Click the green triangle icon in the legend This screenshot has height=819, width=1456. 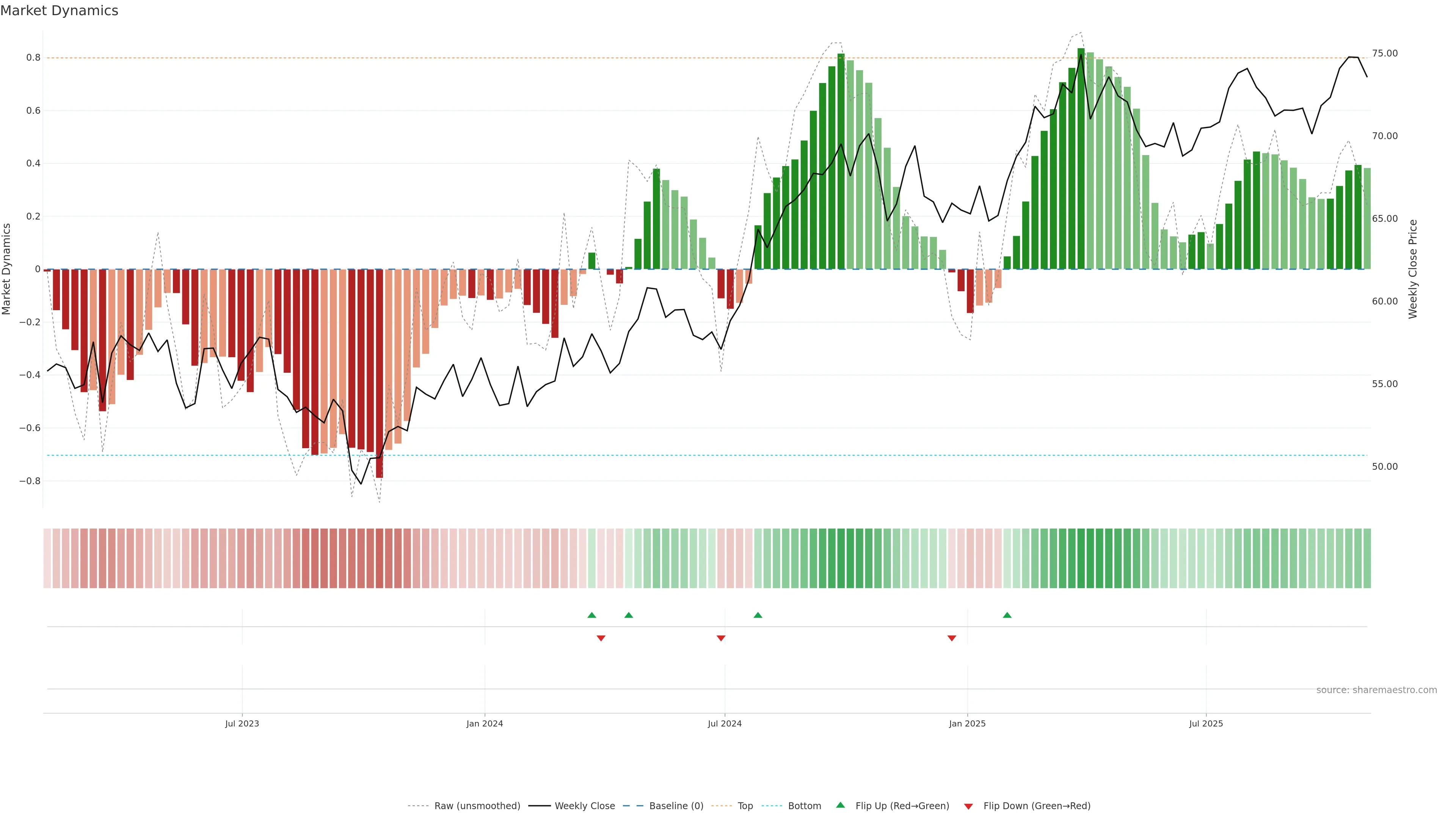[841, 805]
